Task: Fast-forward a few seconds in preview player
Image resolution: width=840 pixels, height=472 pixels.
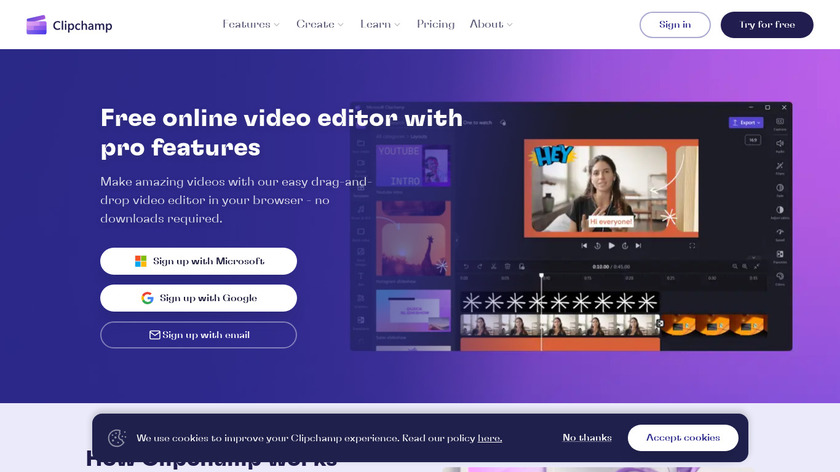Action: click(625, 246)
